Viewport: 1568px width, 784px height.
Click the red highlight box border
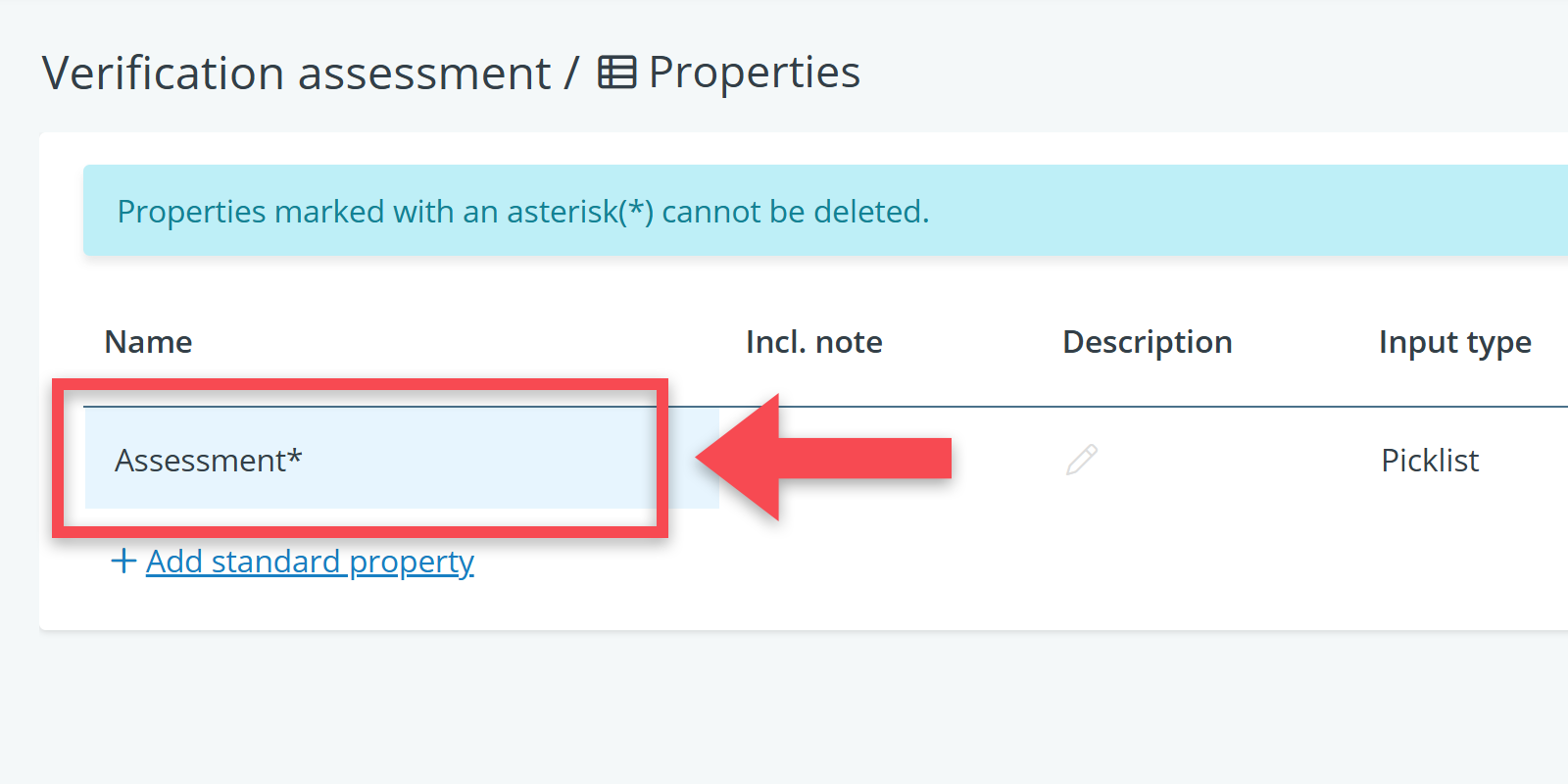coord(360,384)
